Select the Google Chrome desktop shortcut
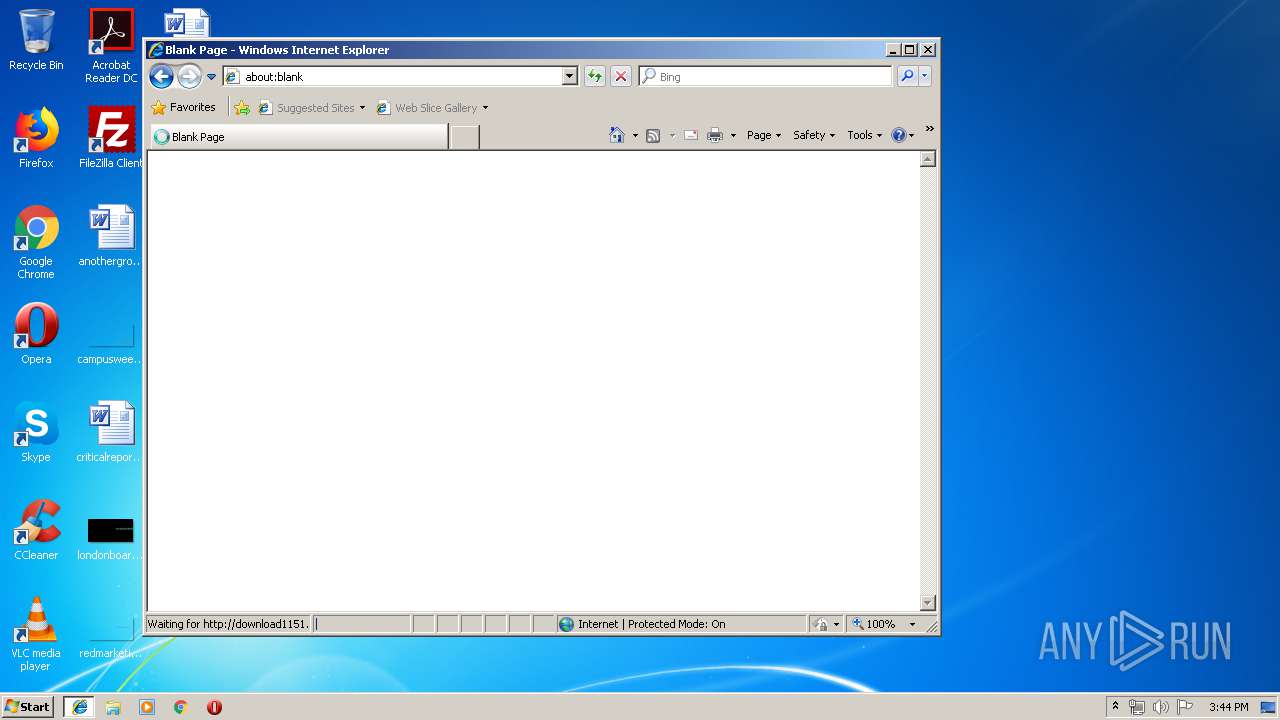 [36, 242]
